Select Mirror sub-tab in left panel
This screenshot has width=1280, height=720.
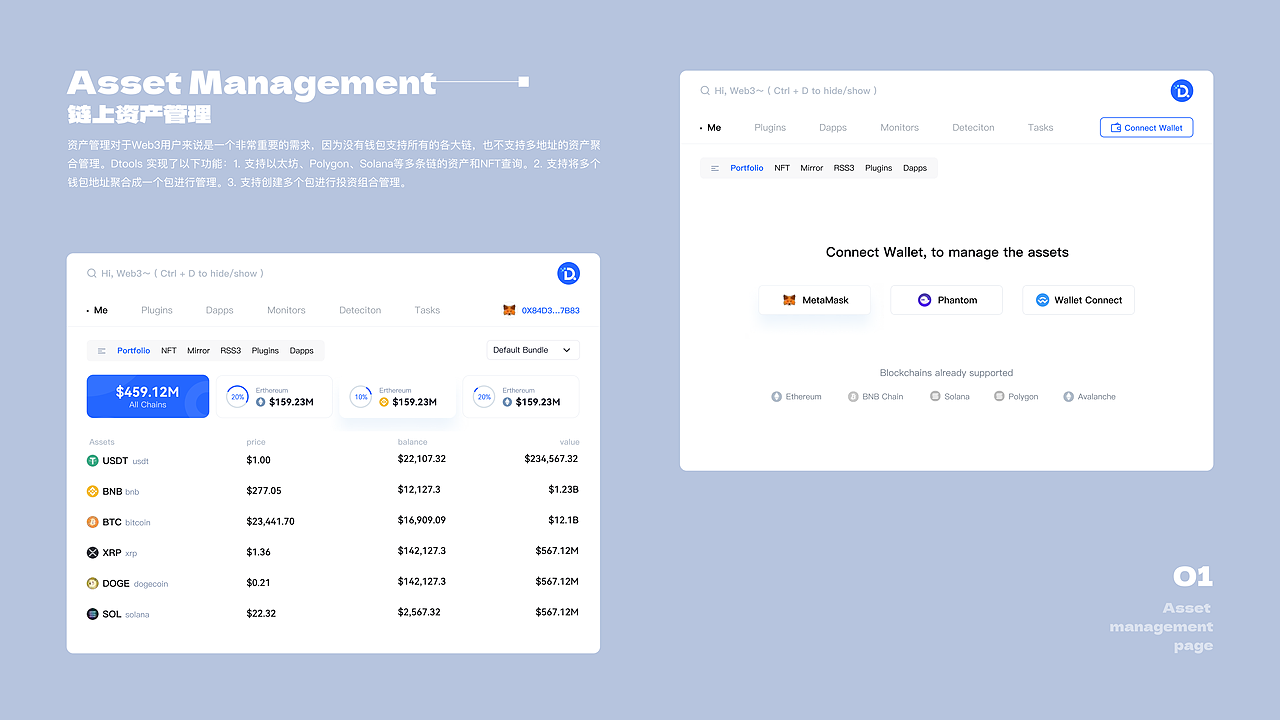[199, 351]
